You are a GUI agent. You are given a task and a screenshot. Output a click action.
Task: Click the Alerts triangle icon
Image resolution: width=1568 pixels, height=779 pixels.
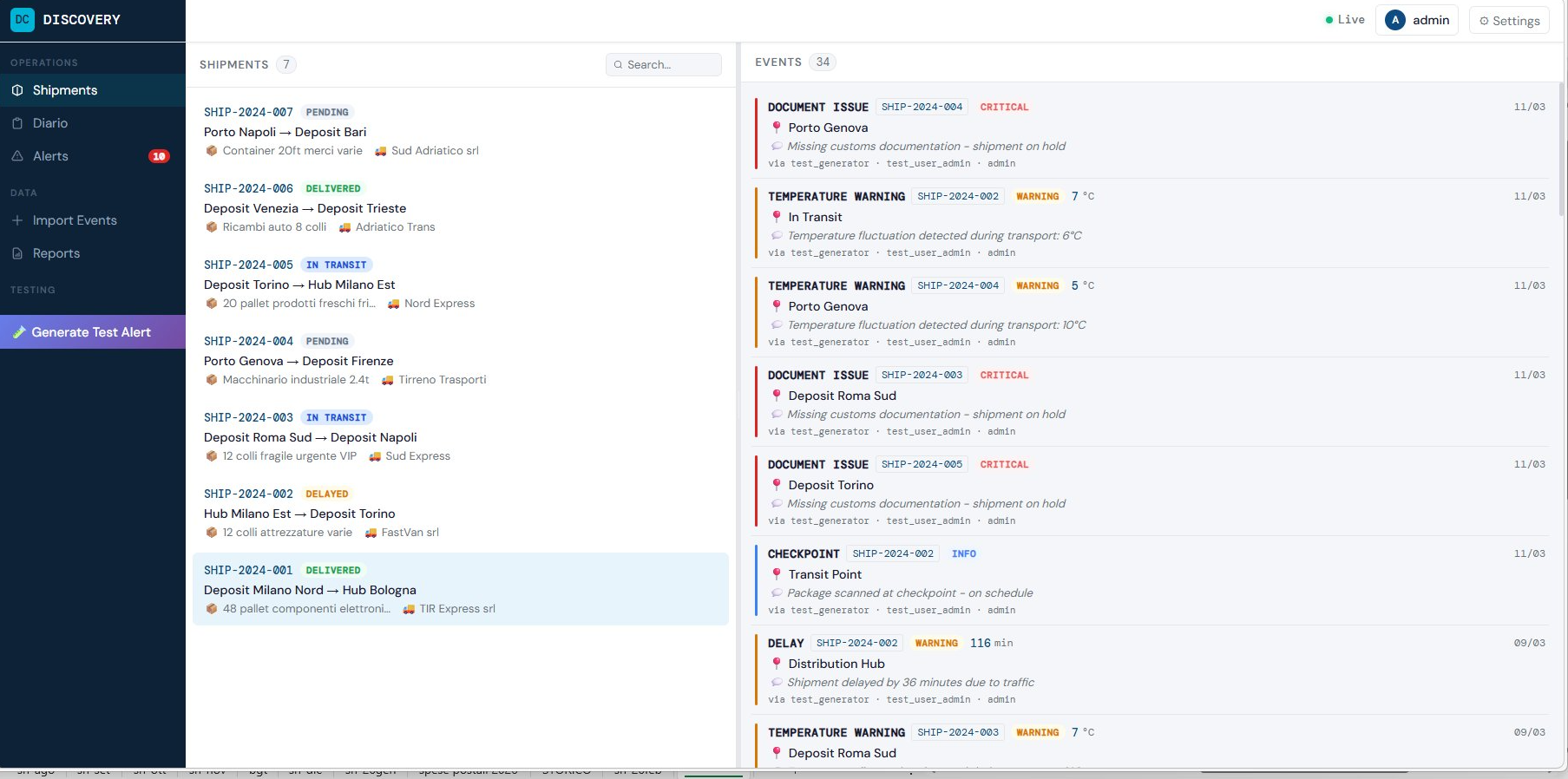(x=17, y=156)
